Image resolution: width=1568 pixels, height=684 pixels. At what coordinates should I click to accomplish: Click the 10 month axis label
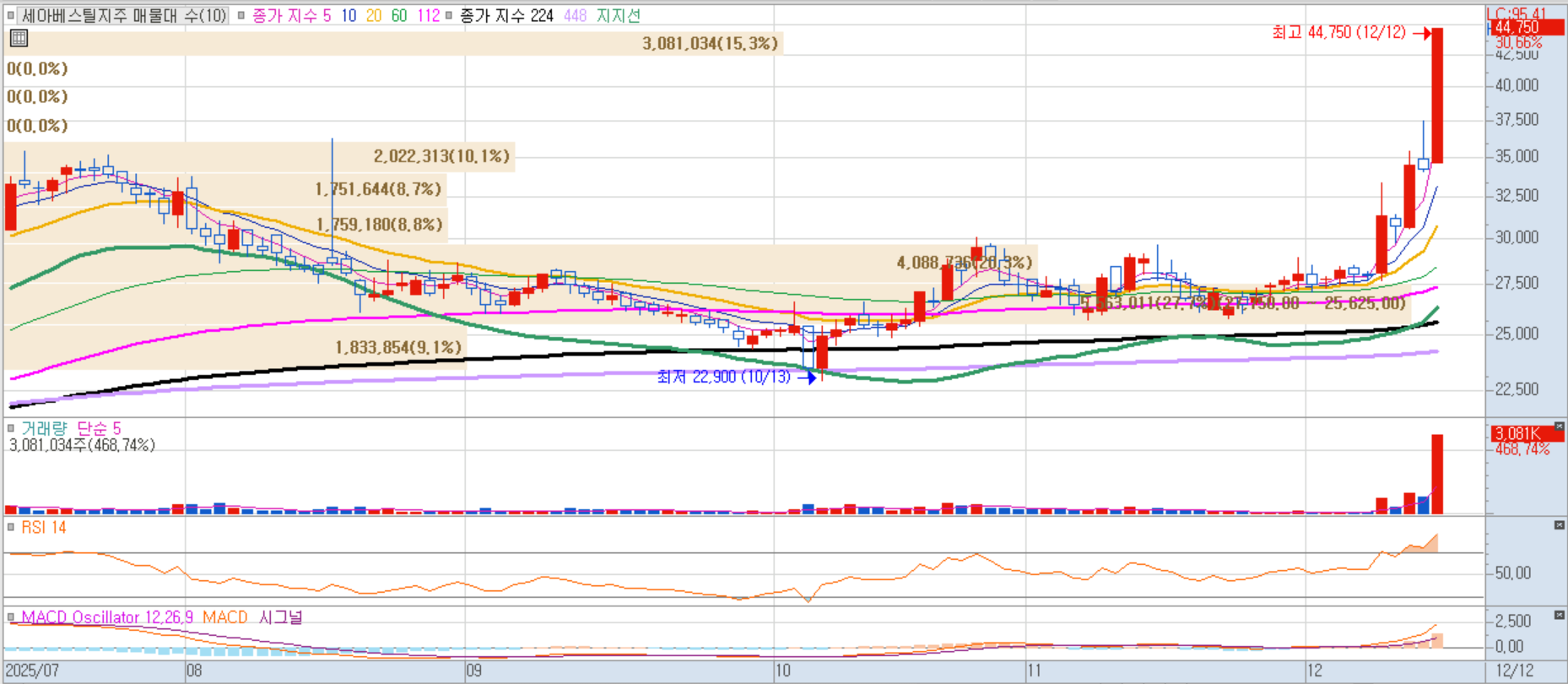pyautogui.click(x=783, y=670)
